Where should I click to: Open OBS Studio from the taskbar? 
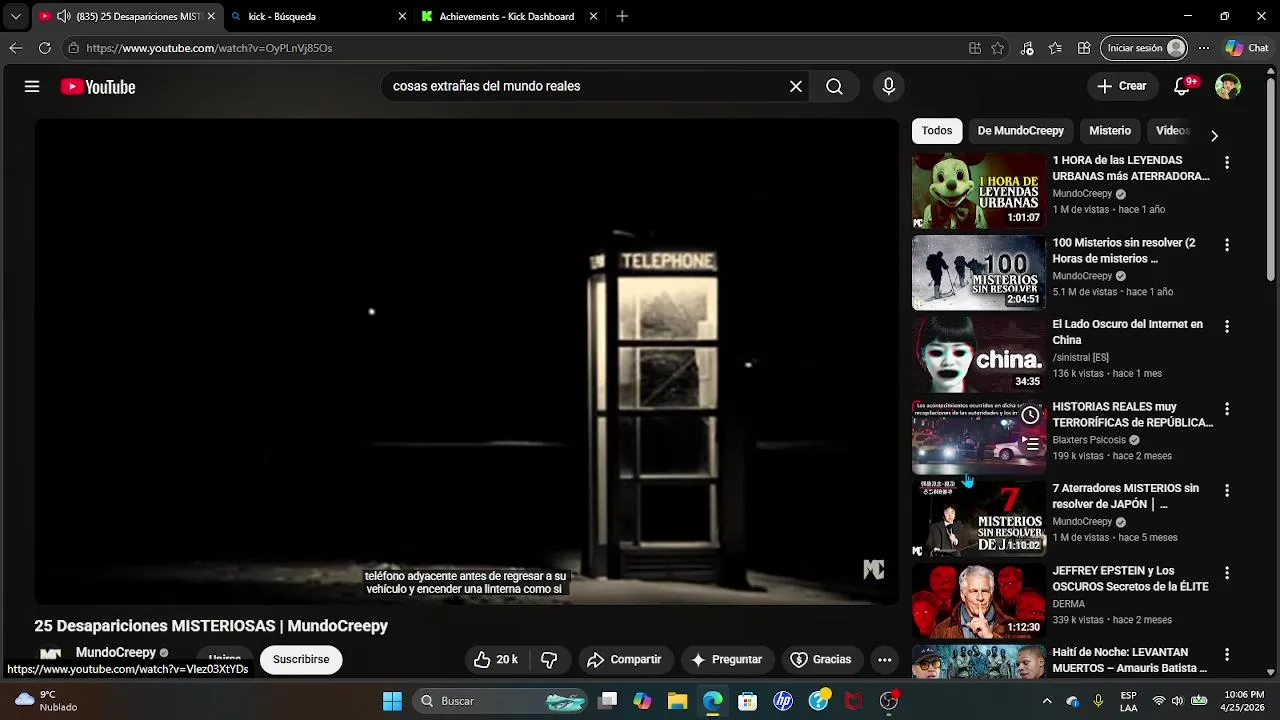(x=889, y=701)
